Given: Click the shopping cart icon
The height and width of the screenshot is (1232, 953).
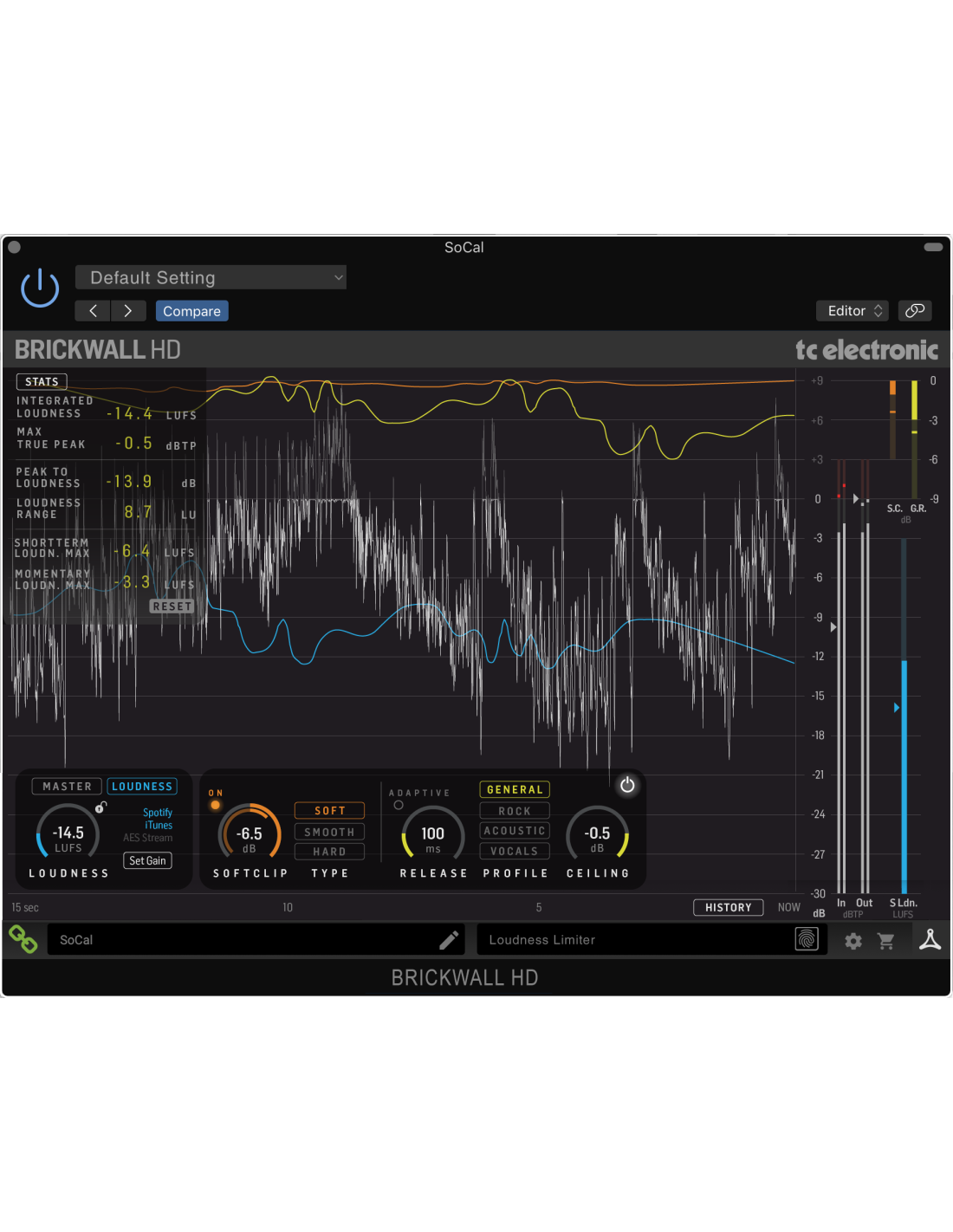Looking at the screenshot, I should coord(885,941).
